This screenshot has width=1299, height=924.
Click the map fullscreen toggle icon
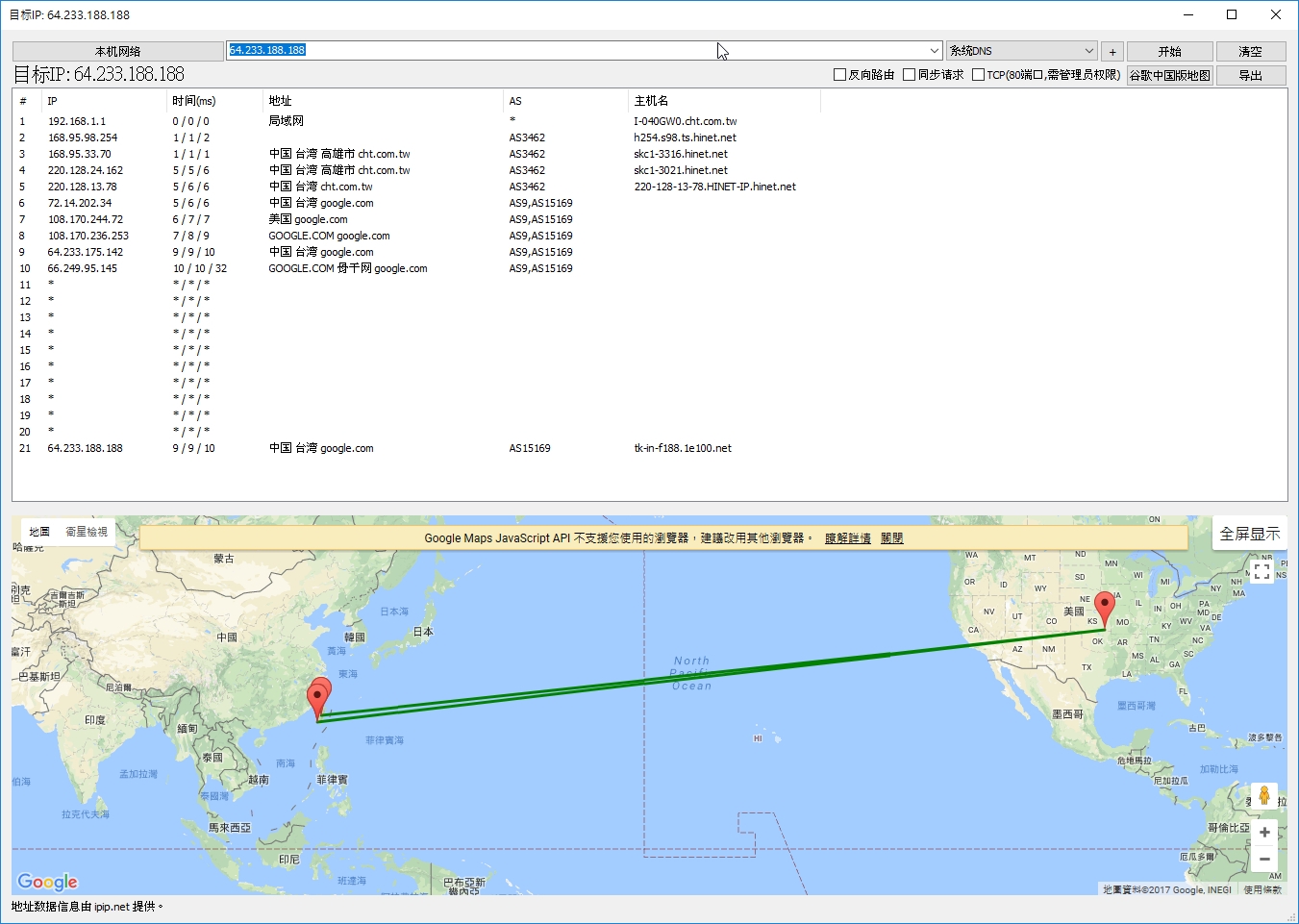pos(1262,571)
